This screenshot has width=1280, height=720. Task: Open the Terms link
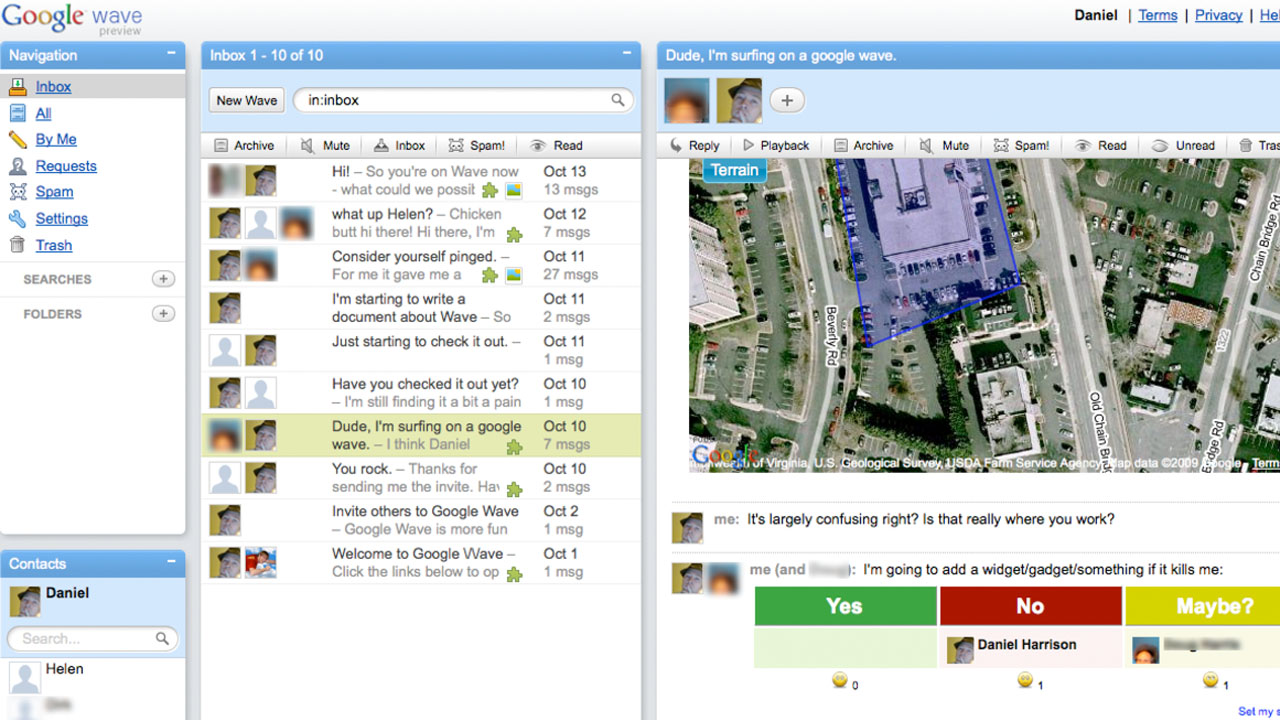[x=1158, y=15]
